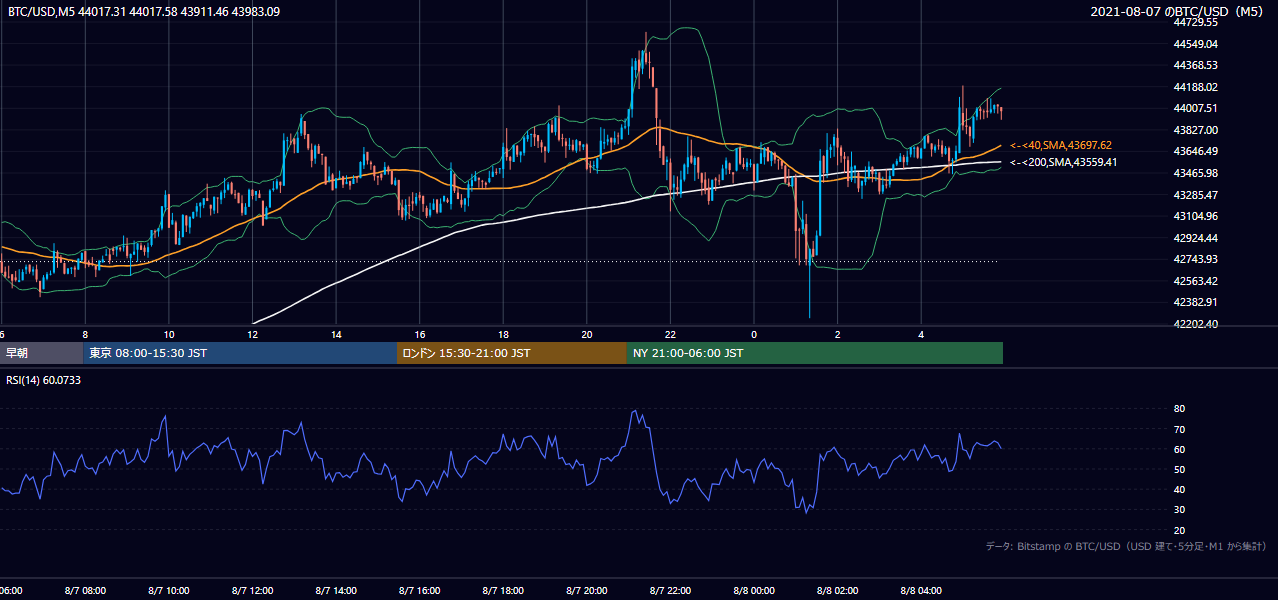This screenshot has width=1278, height=600.
Task: Click the RSI scale value 70
Action: [x=1179, y=429]
